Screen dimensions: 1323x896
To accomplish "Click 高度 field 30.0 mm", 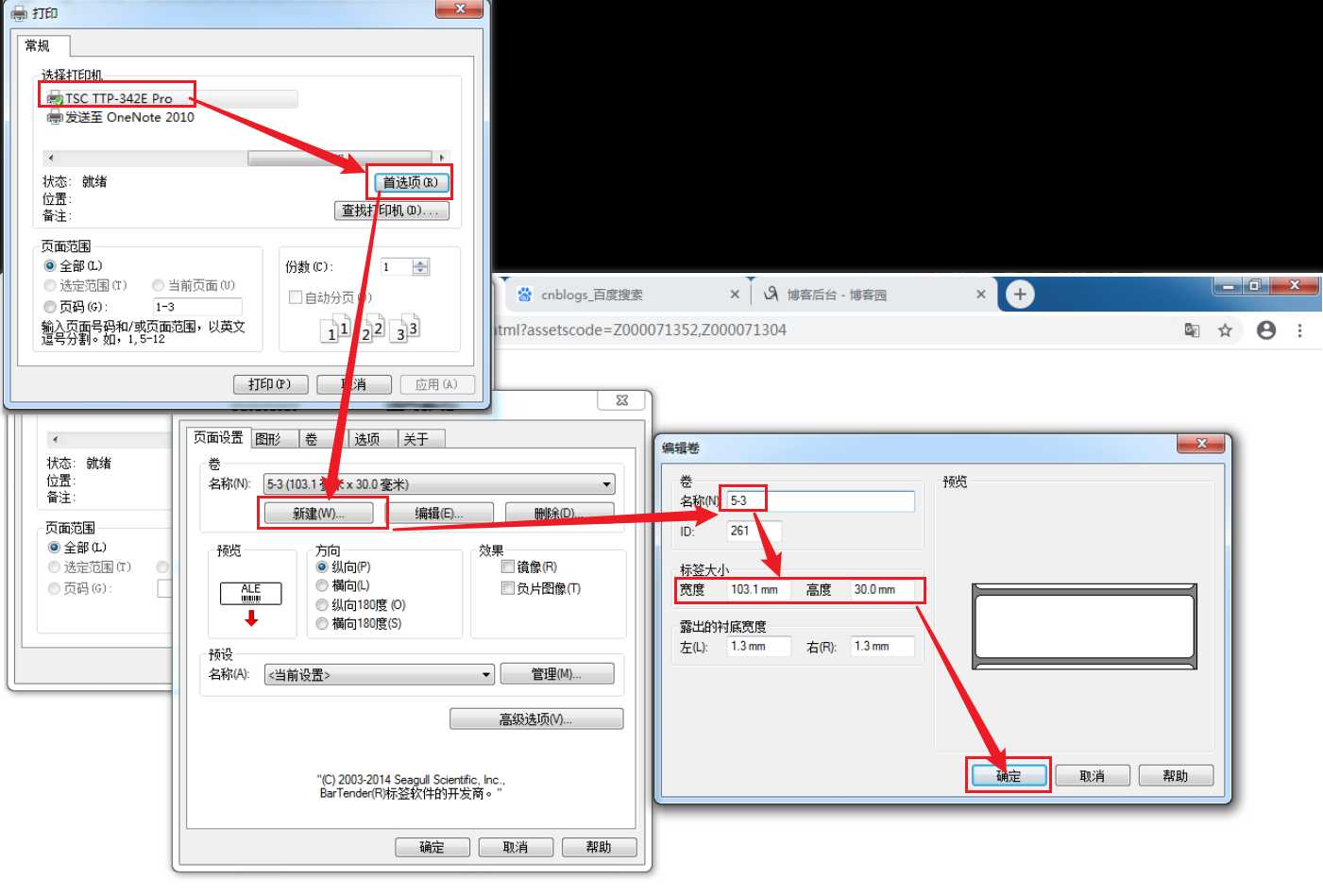I will [x=882, y=590].
